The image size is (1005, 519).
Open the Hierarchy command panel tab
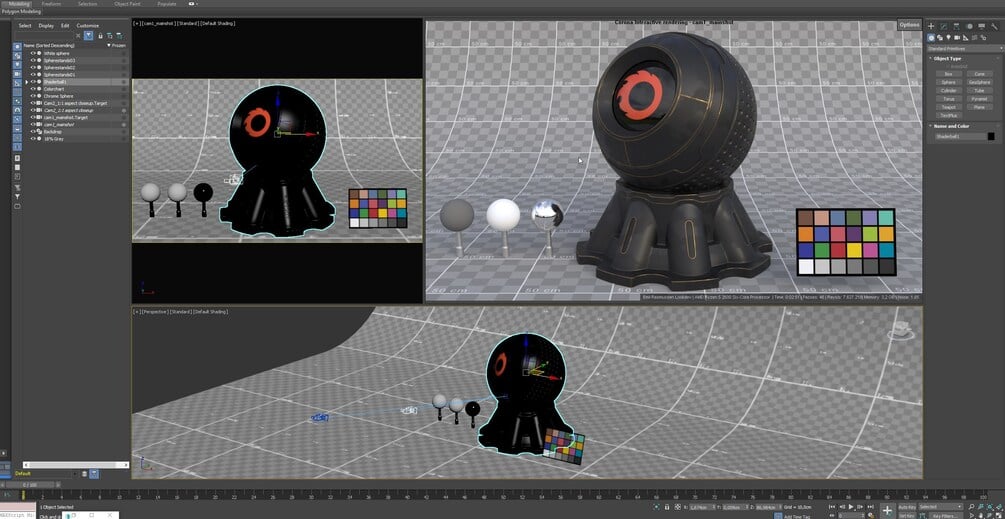pyautogui.click(x=956, y=26)
